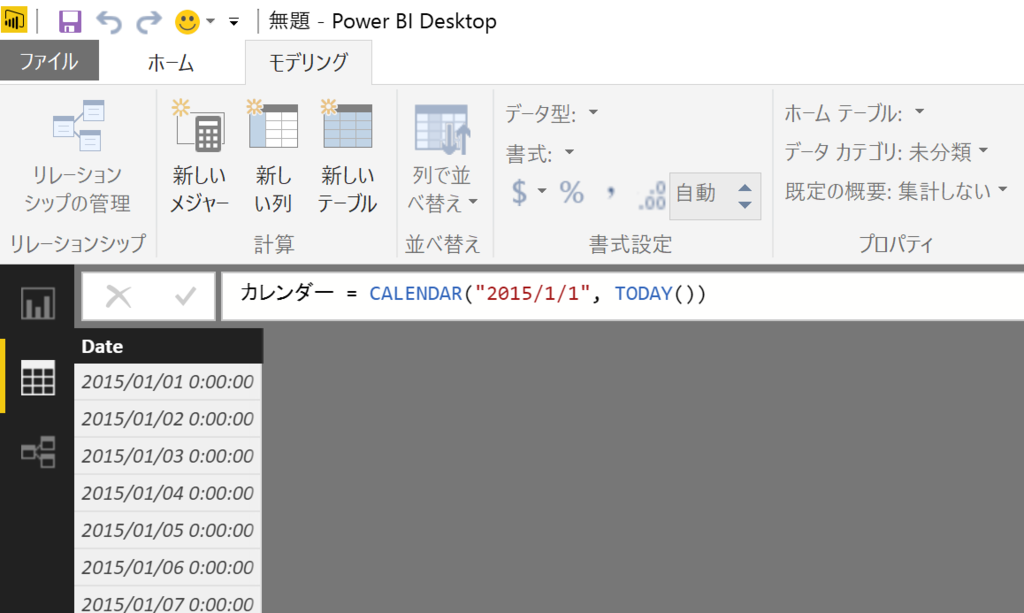Select cell 2015/01/01 0:00:00
The image size is (1024, 613).
[x=168, y=382]
